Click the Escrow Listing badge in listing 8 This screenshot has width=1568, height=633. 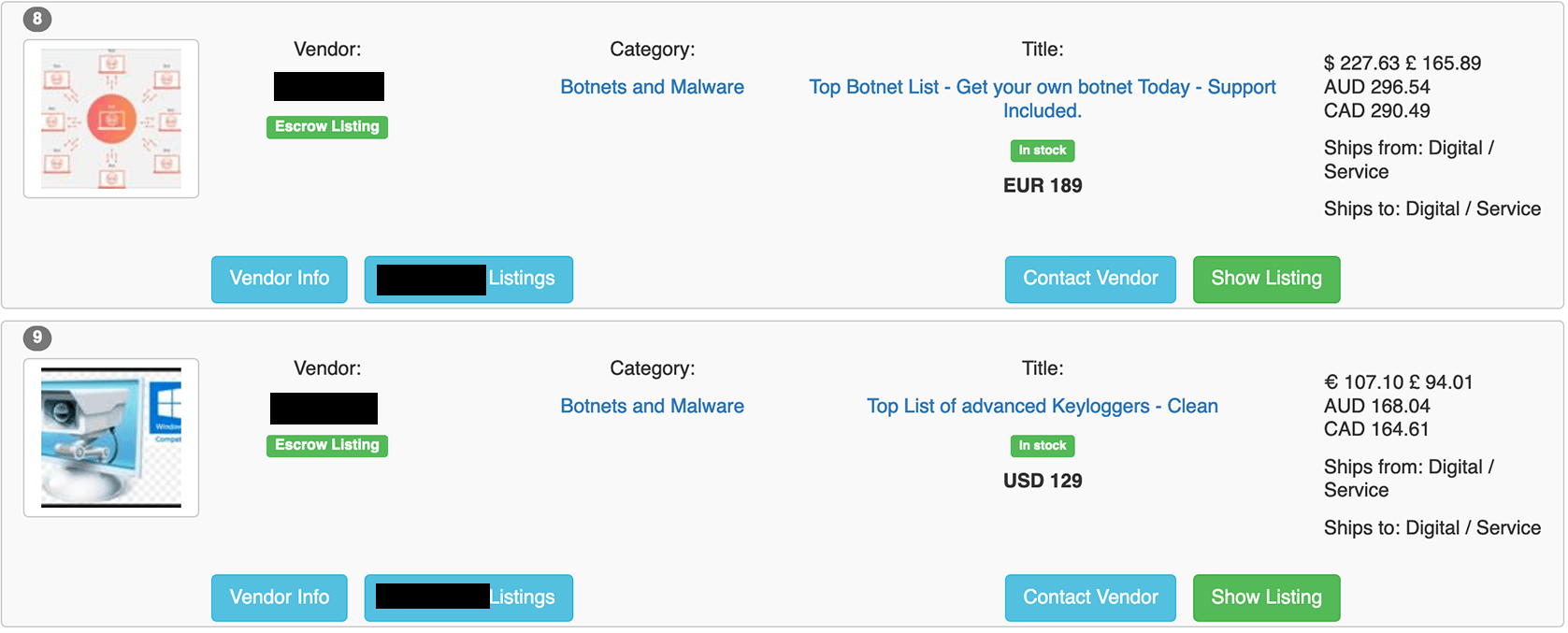pyautogui.click(x=327, y=126)
